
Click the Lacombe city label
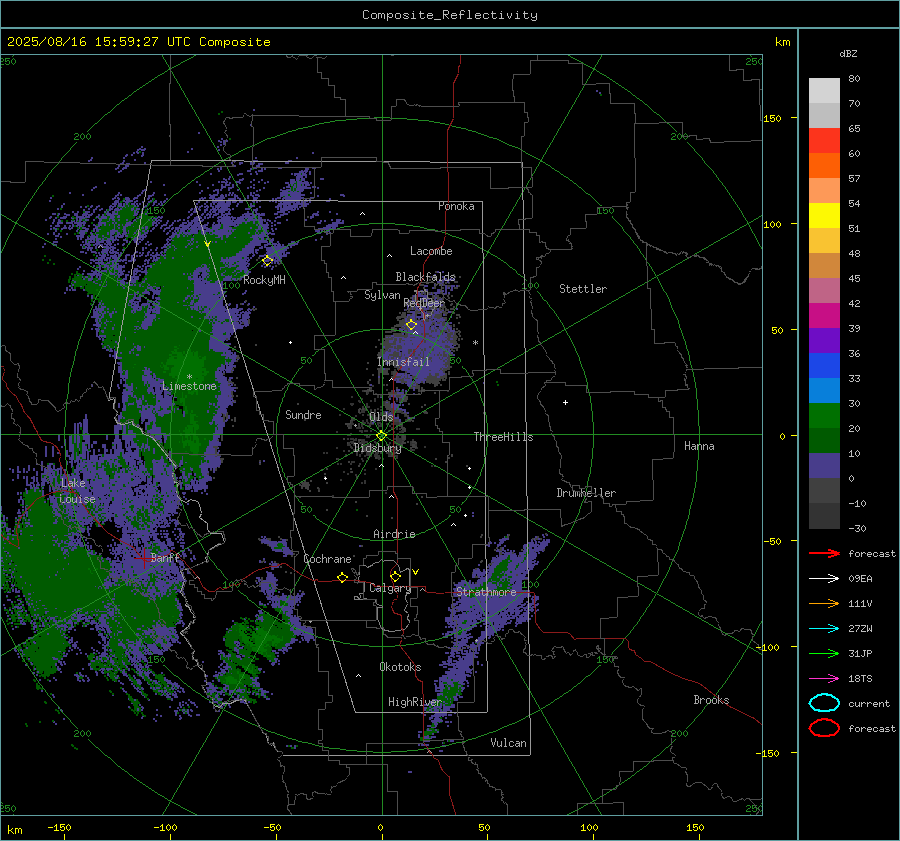click(431, 251)
